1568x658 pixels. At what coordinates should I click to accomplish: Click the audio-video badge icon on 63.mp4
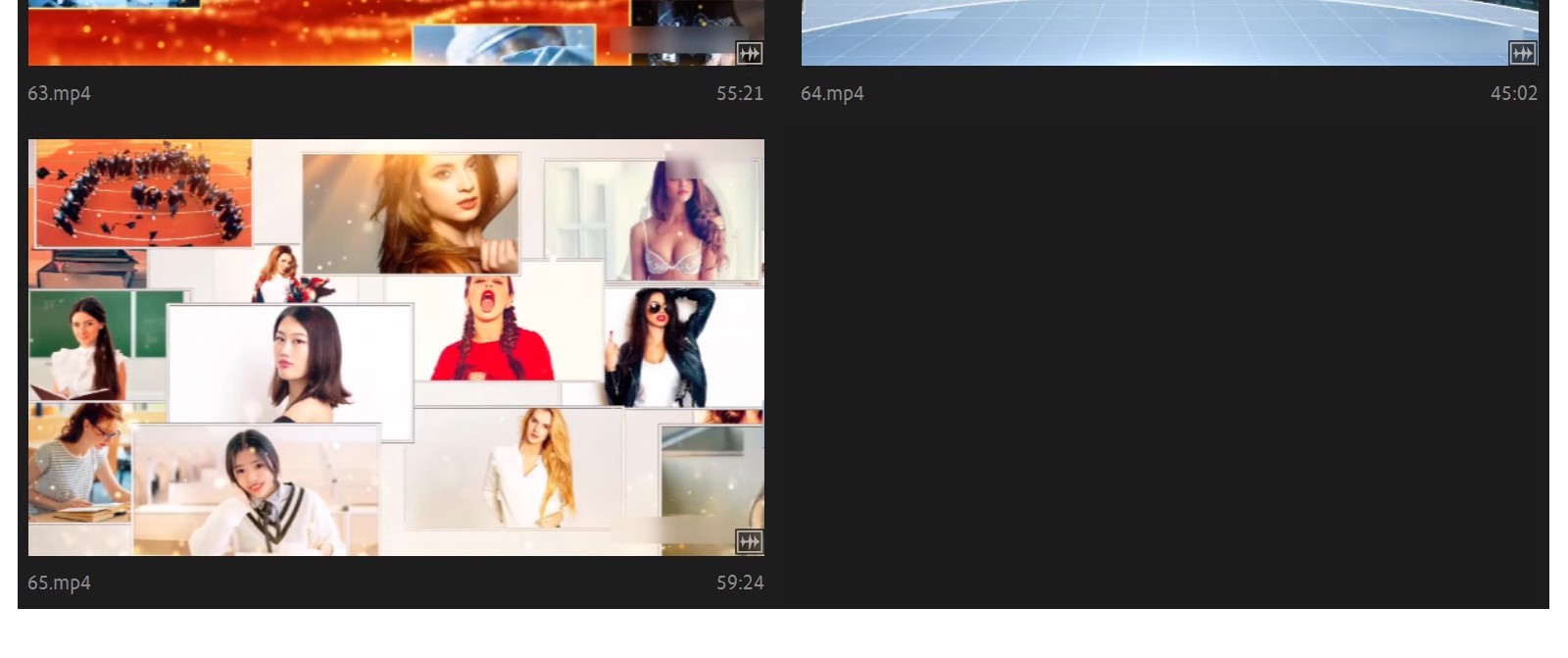pyautogui.click(x=749, y=53)
